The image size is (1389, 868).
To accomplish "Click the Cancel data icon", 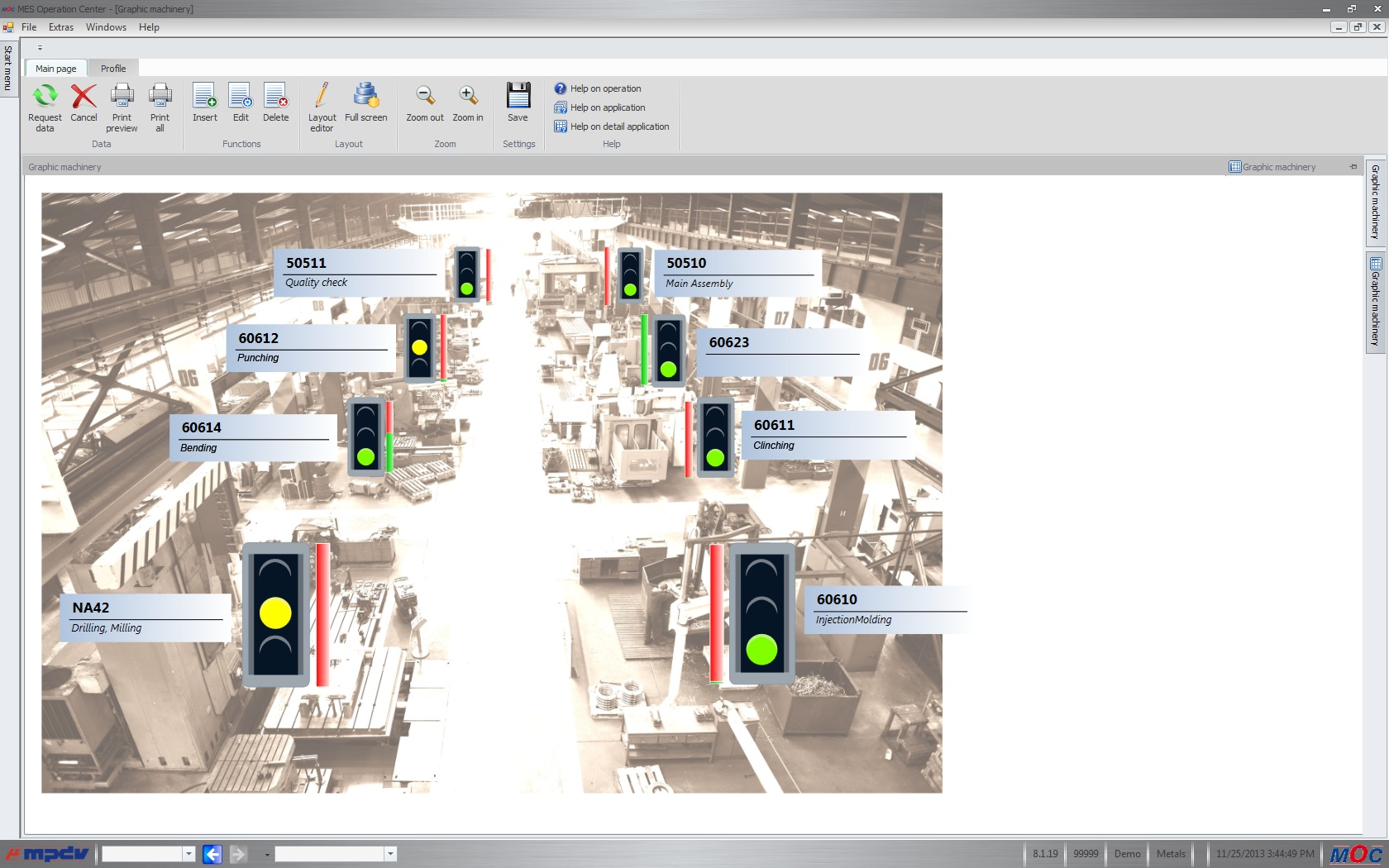I will pos(83,101).
